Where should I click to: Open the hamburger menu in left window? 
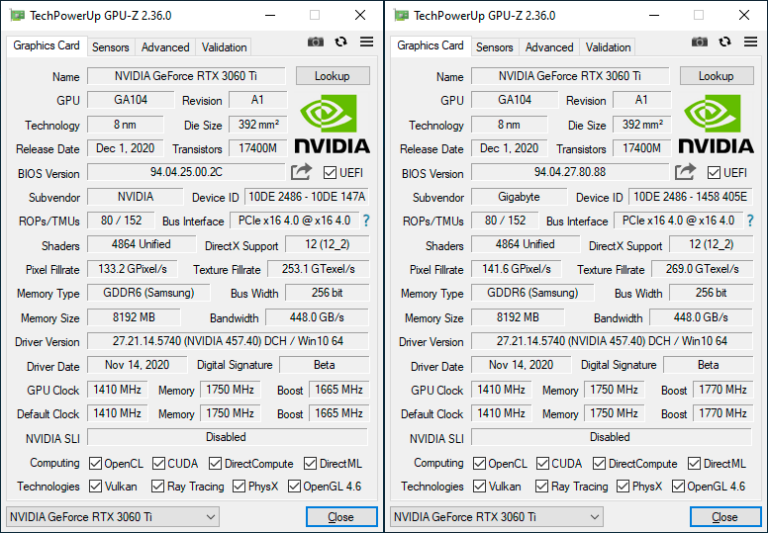pos(366,42)
